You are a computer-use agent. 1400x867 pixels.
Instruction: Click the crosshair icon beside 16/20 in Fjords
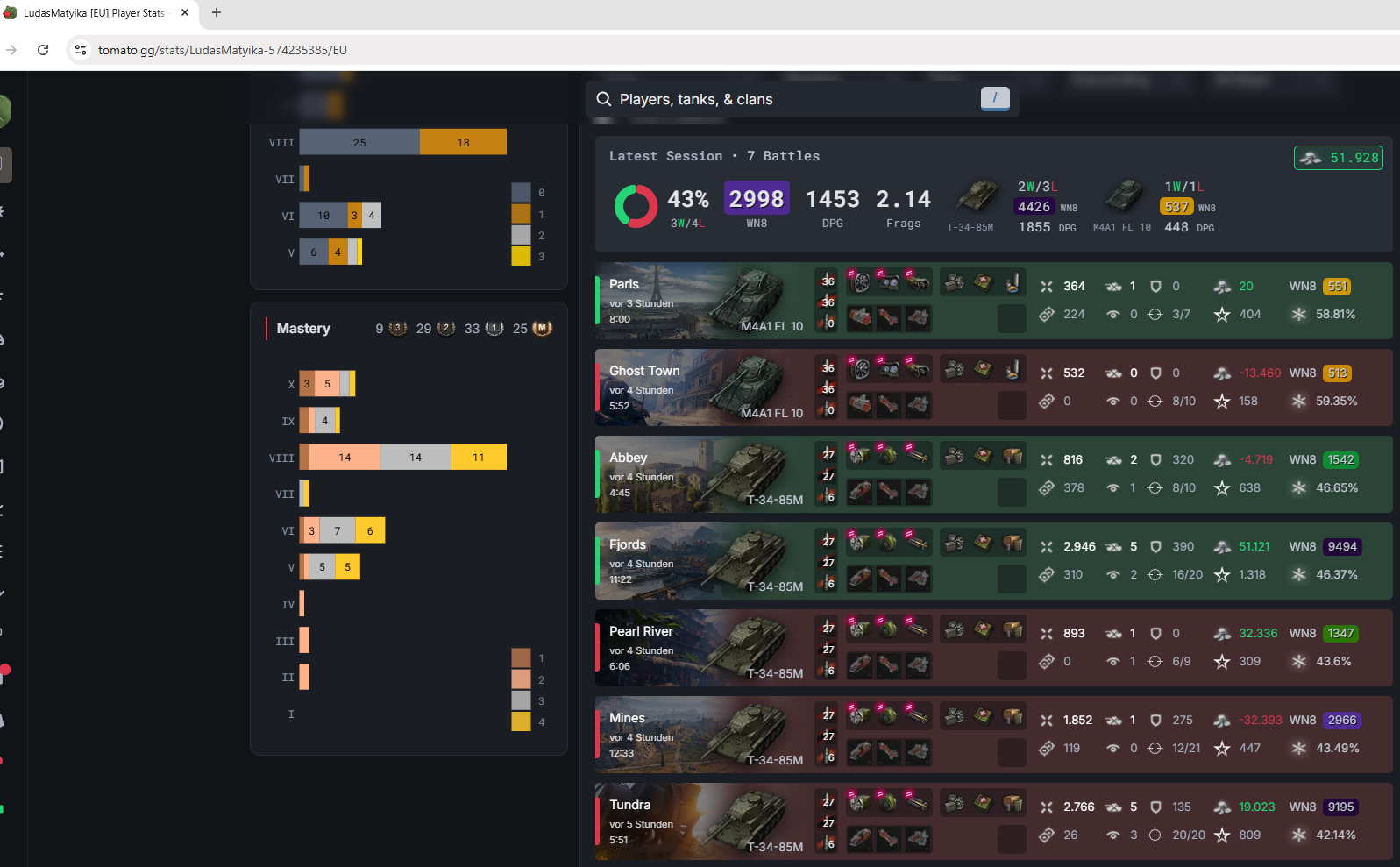pyautogui.click(x=1155, y=575)
